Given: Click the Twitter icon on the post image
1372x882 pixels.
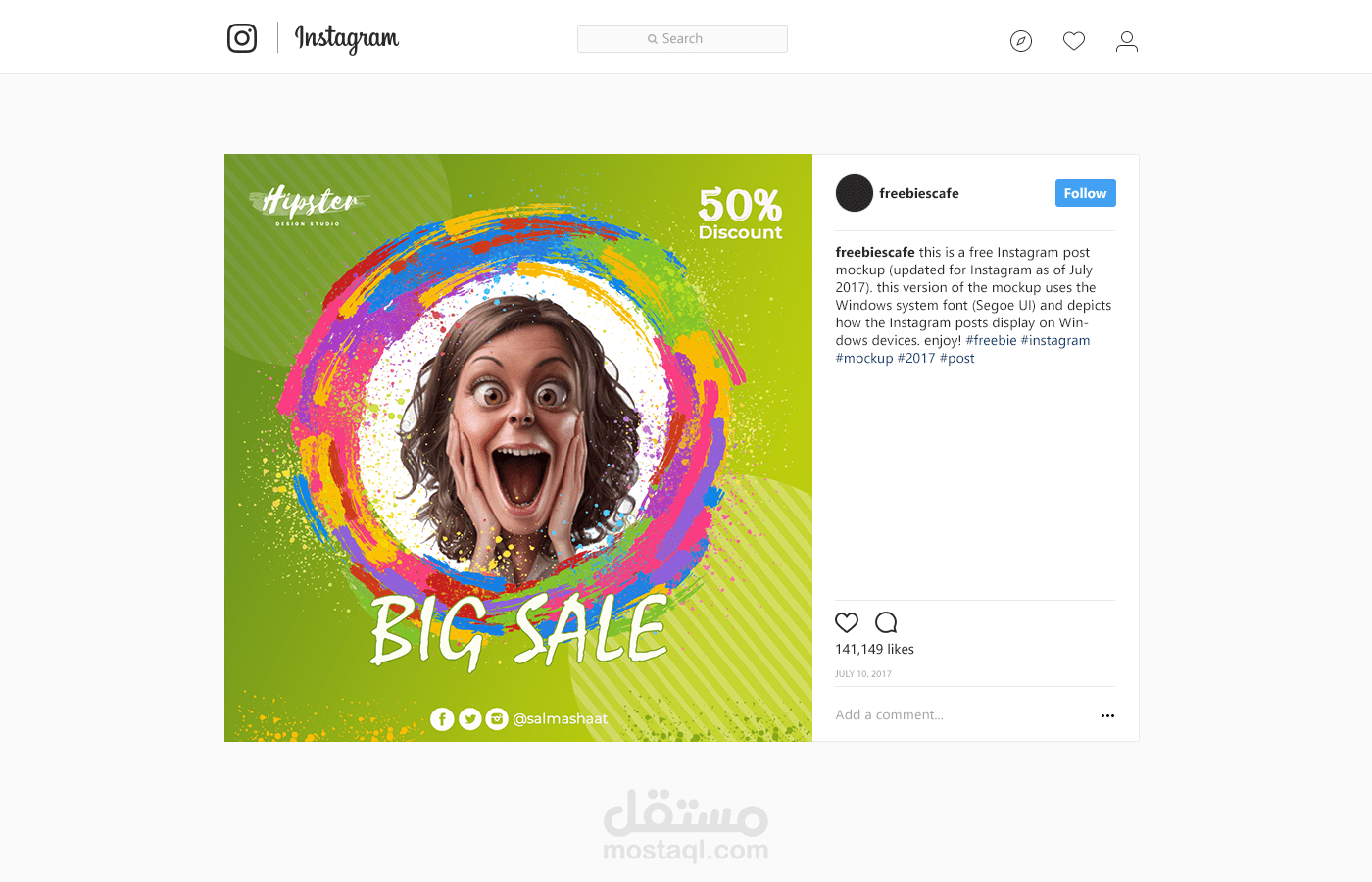Looking at the screenshot, I should coord(469,719).
